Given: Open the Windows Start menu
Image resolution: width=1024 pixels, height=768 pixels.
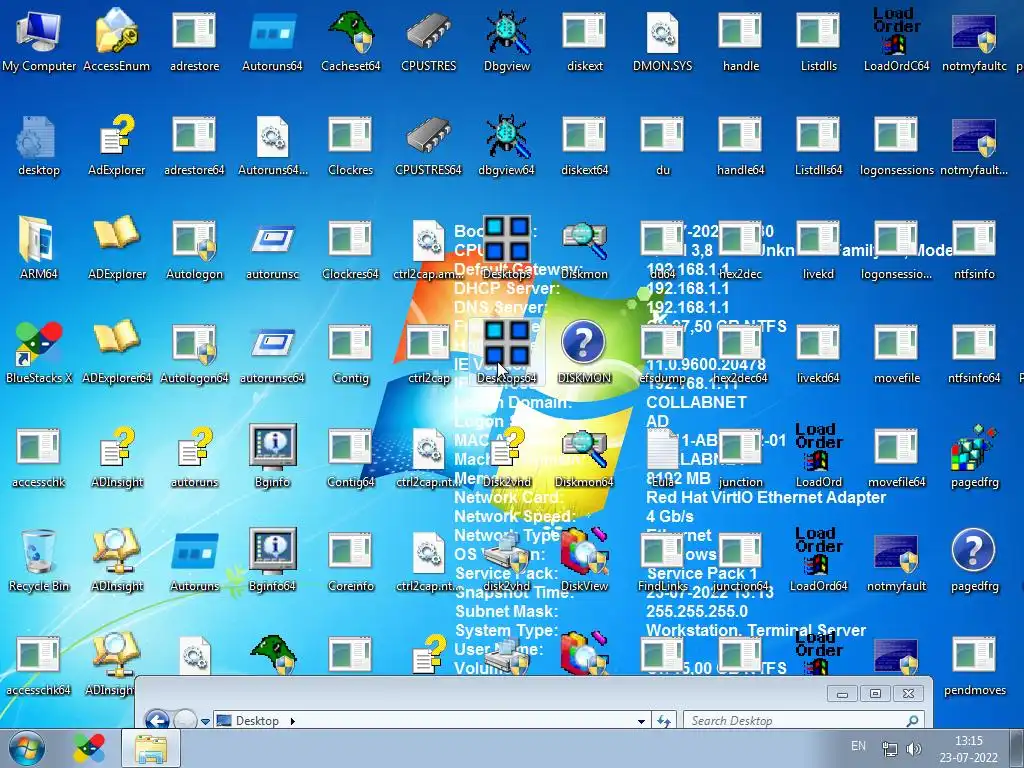Looking at the screenshot, I should tap(26, 748).
